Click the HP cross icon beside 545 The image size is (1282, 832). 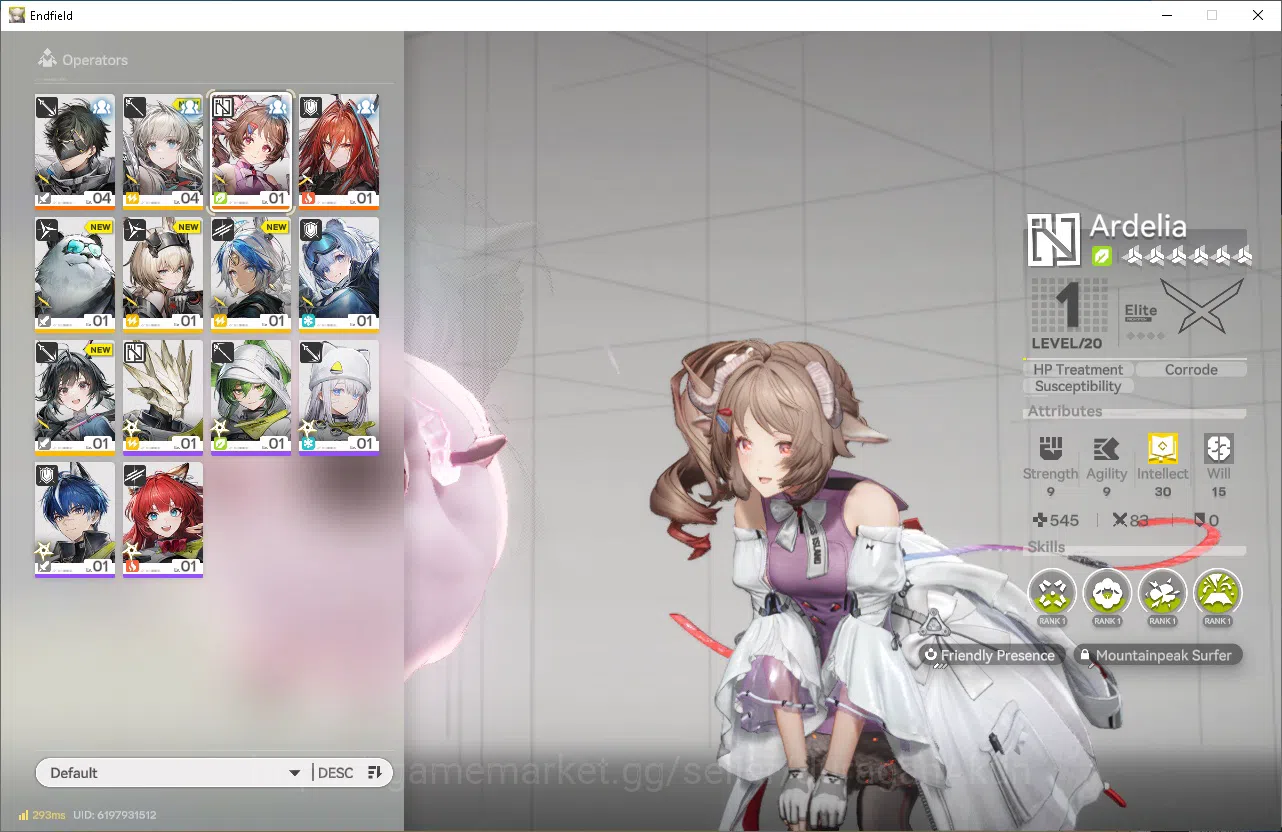coord(1040,520)
